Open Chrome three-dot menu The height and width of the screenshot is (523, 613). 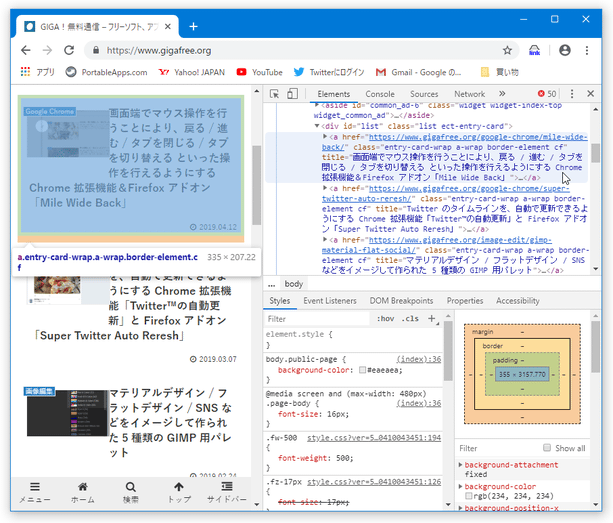(587, 50)
